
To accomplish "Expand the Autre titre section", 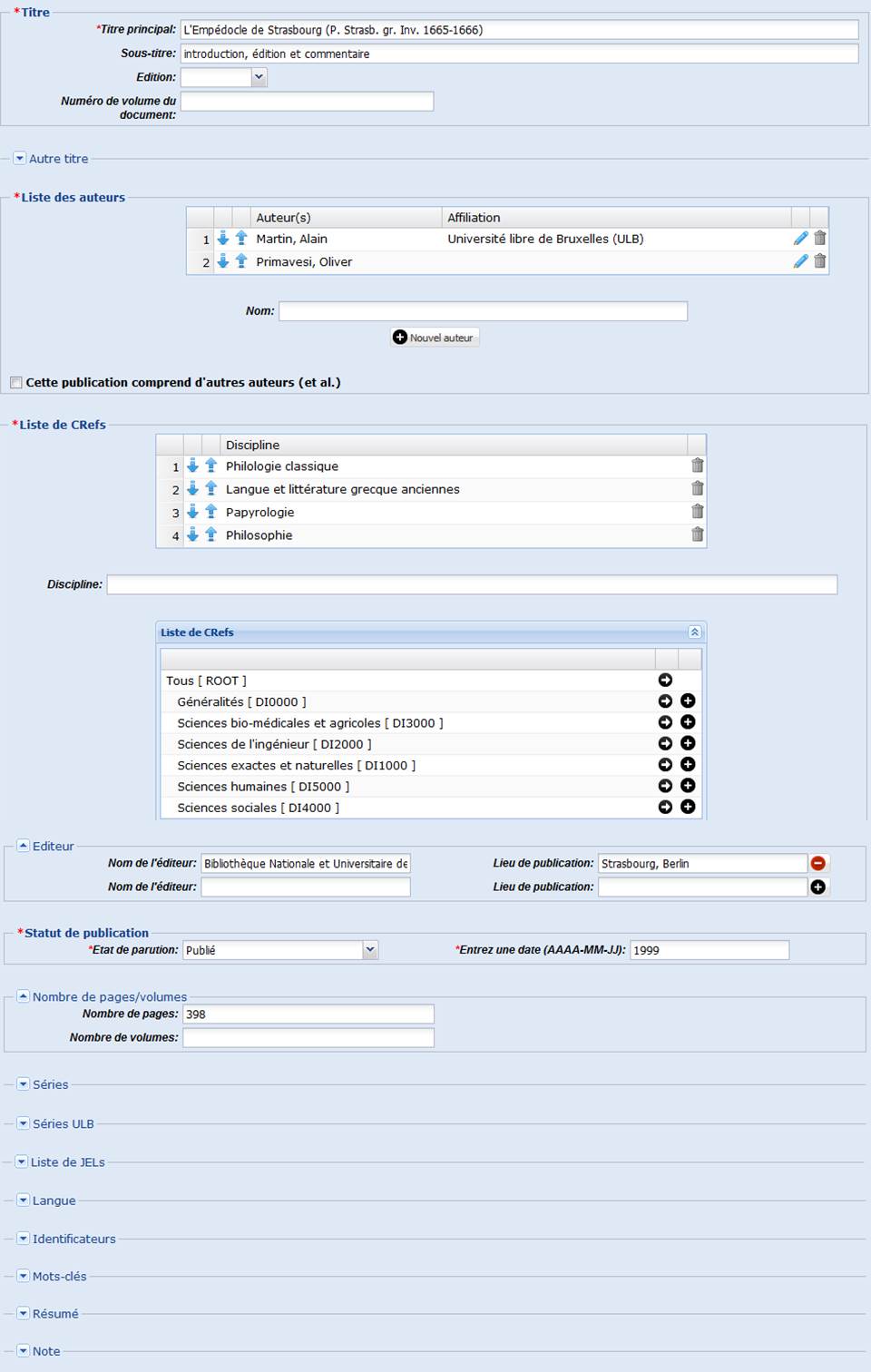I will pyautogui.click(x=20, y=158).
